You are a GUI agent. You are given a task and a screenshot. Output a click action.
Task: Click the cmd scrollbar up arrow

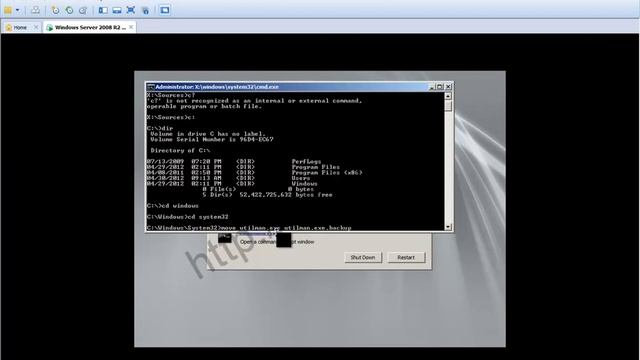pos(448,96)
